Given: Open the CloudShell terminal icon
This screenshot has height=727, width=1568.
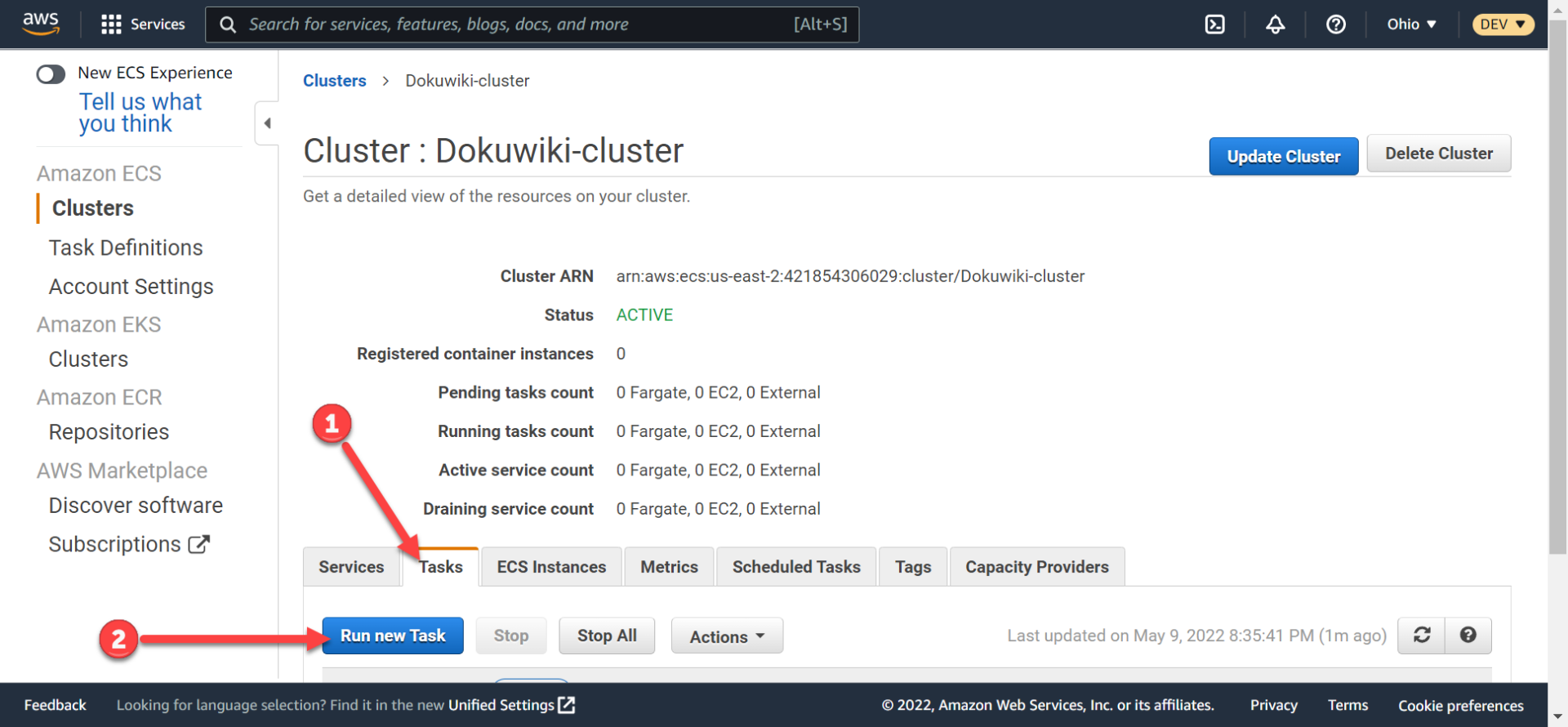Looking at the screenshot, I should [1214, 25].
